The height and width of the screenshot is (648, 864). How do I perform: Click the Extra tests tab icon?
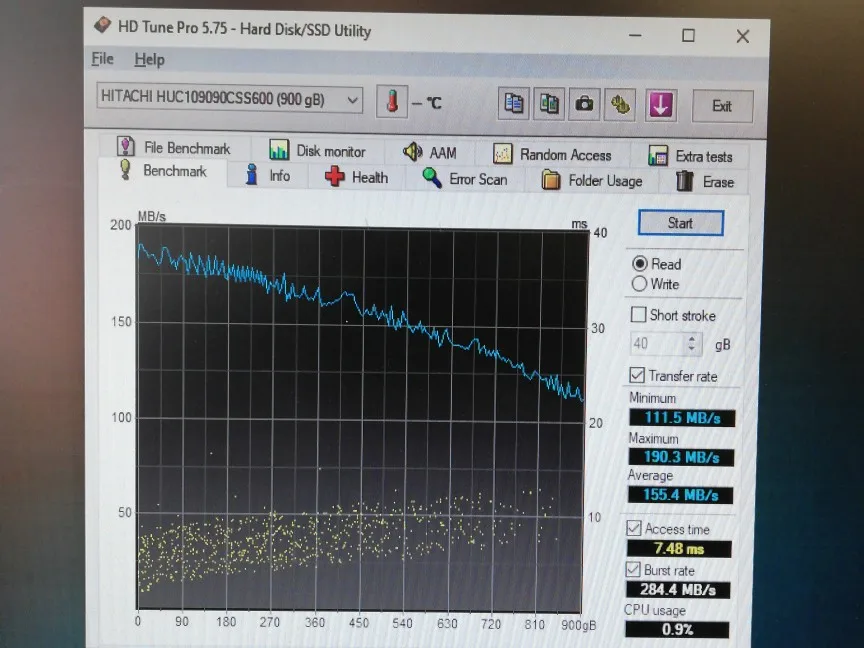pyautogui.click(x=658, y=156)
